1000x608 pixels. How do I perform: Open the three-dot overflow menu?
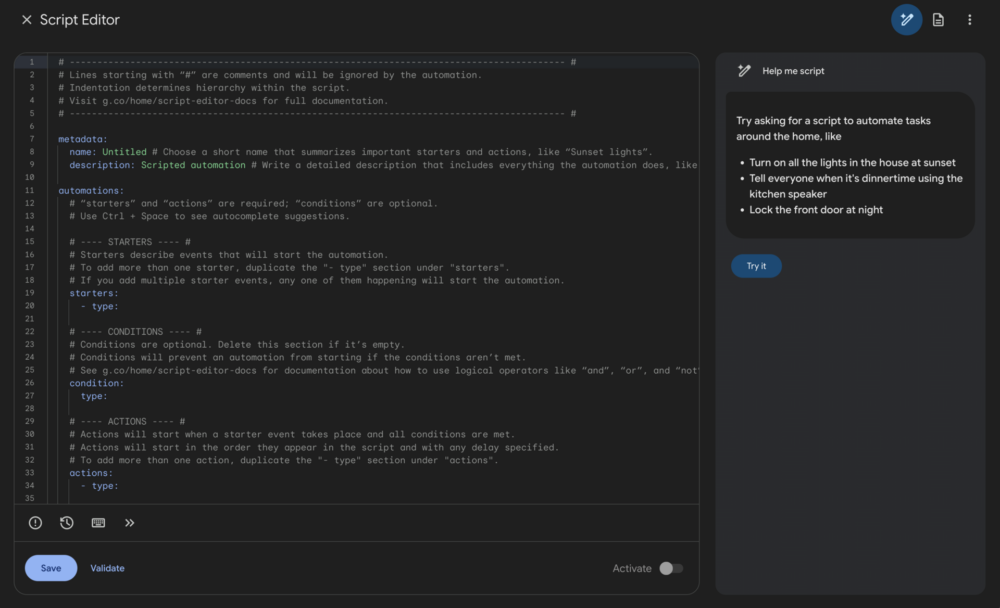coord(968,19)
